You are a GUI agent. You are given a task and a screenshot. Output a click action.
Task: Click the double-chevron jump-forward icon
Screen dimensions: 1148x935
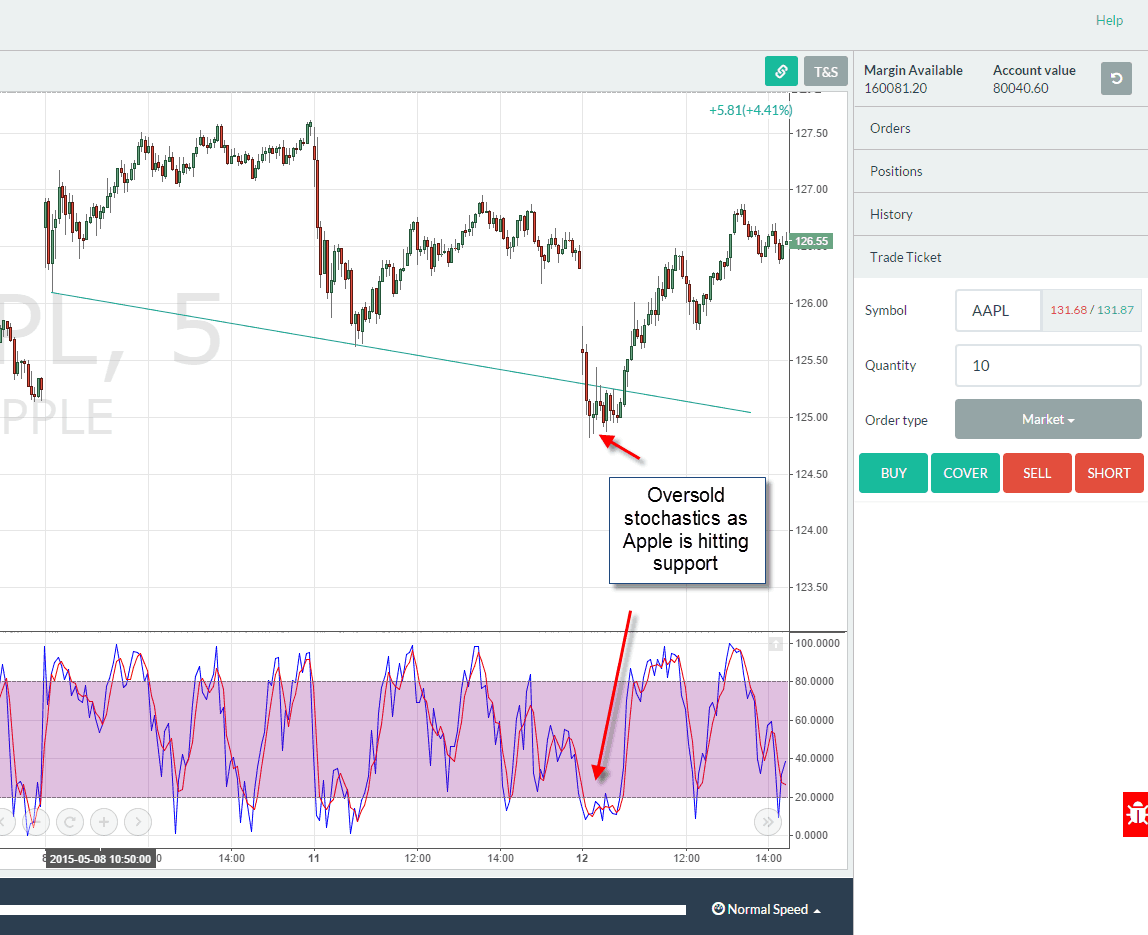pos(768,822)
